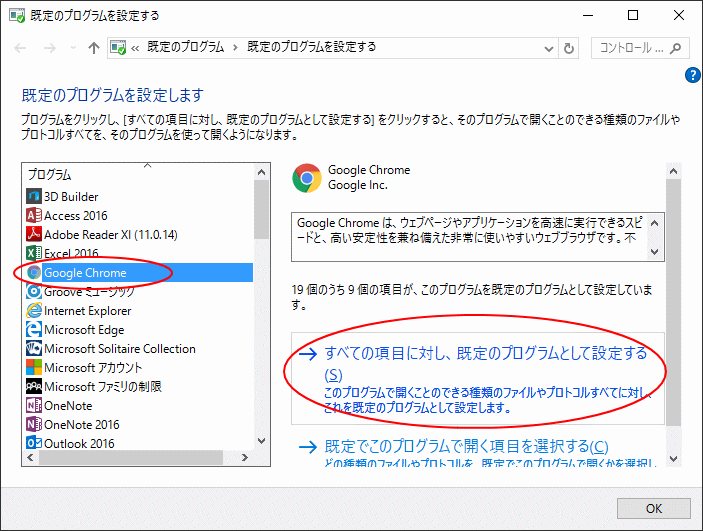Click details pane scroll down arrow
Viewport: 703px width, 531px height.
tap(673, 458)
